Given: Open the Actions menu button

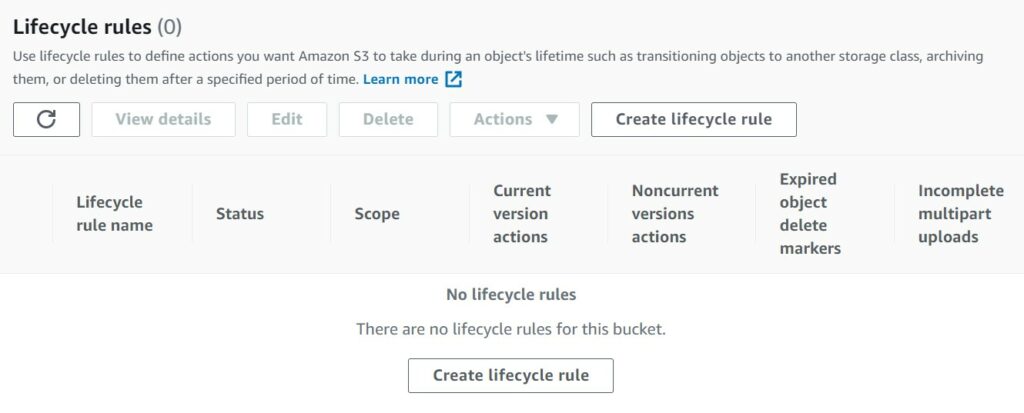Looking at the screenshot, I should point(515,120).
